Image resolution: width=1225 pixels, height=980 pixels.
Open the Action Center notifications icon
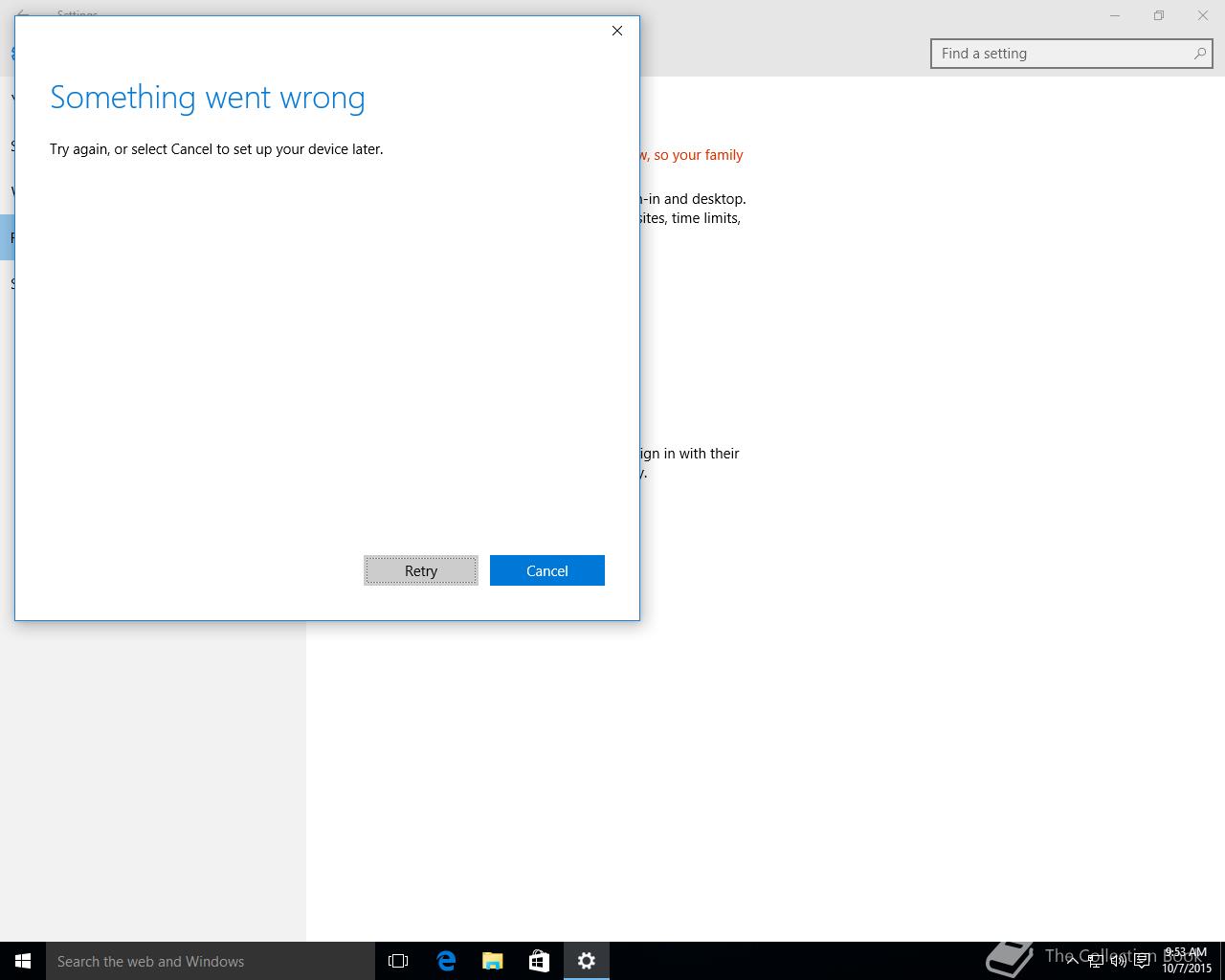point(1142,961)
